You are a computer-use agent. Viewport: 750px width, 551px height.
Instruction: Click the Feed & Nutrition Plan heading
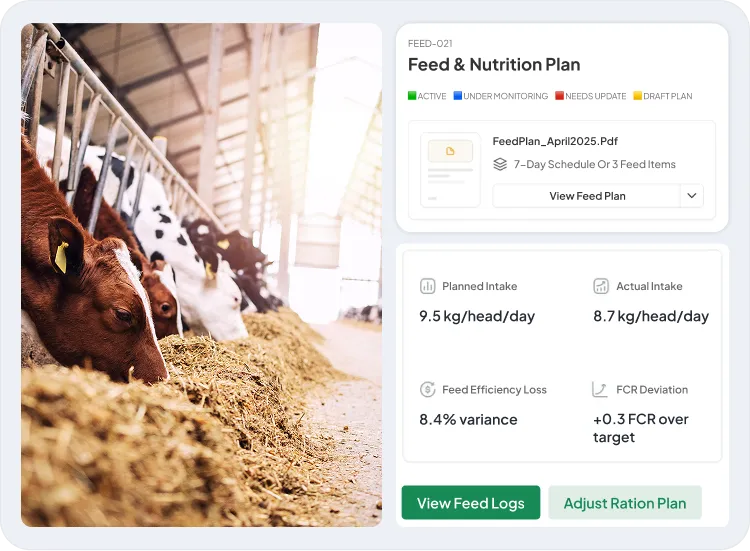(x=494, y=65)
